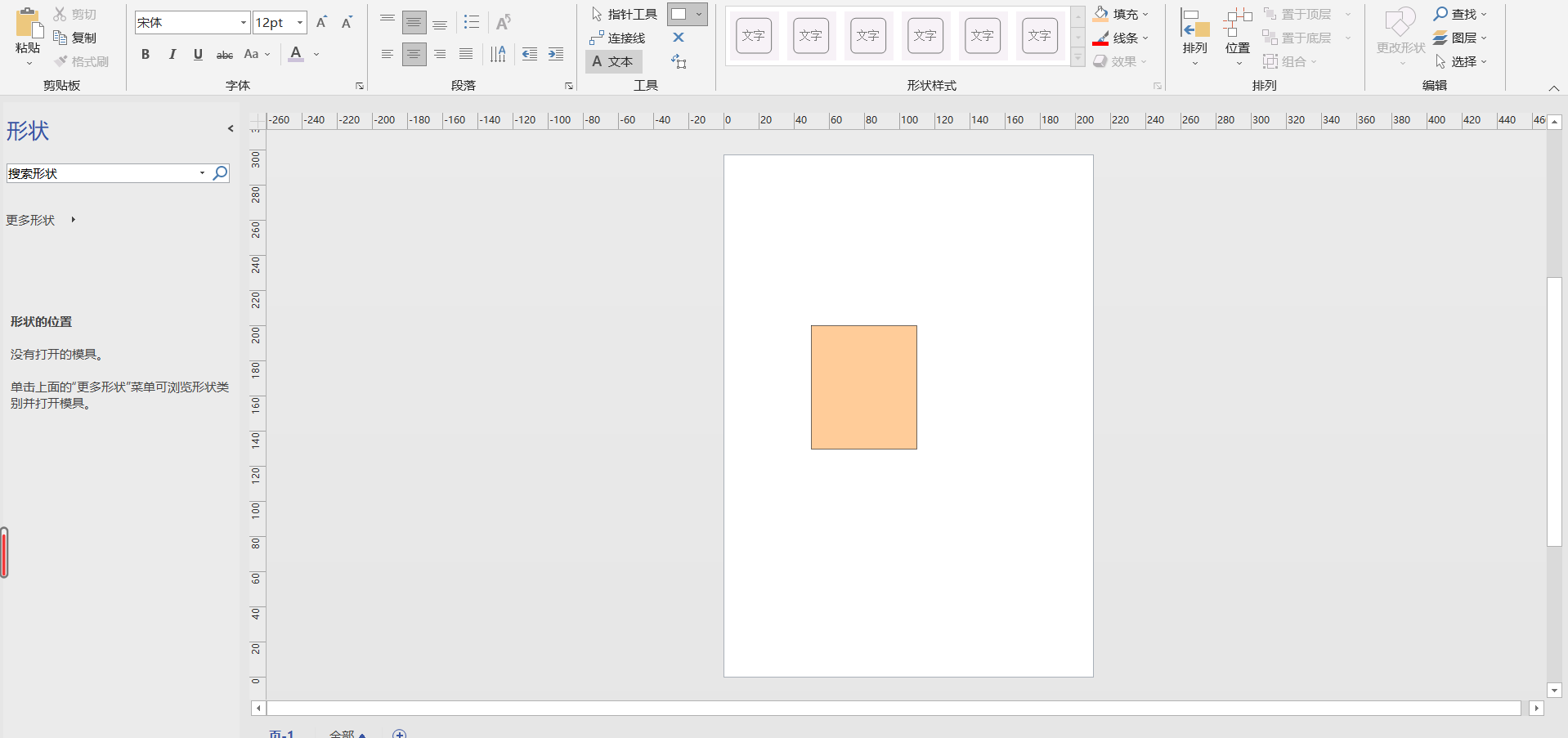Align text right in paragraph group
This screenshot has height=738, width=1568.
tap(440, 54)
